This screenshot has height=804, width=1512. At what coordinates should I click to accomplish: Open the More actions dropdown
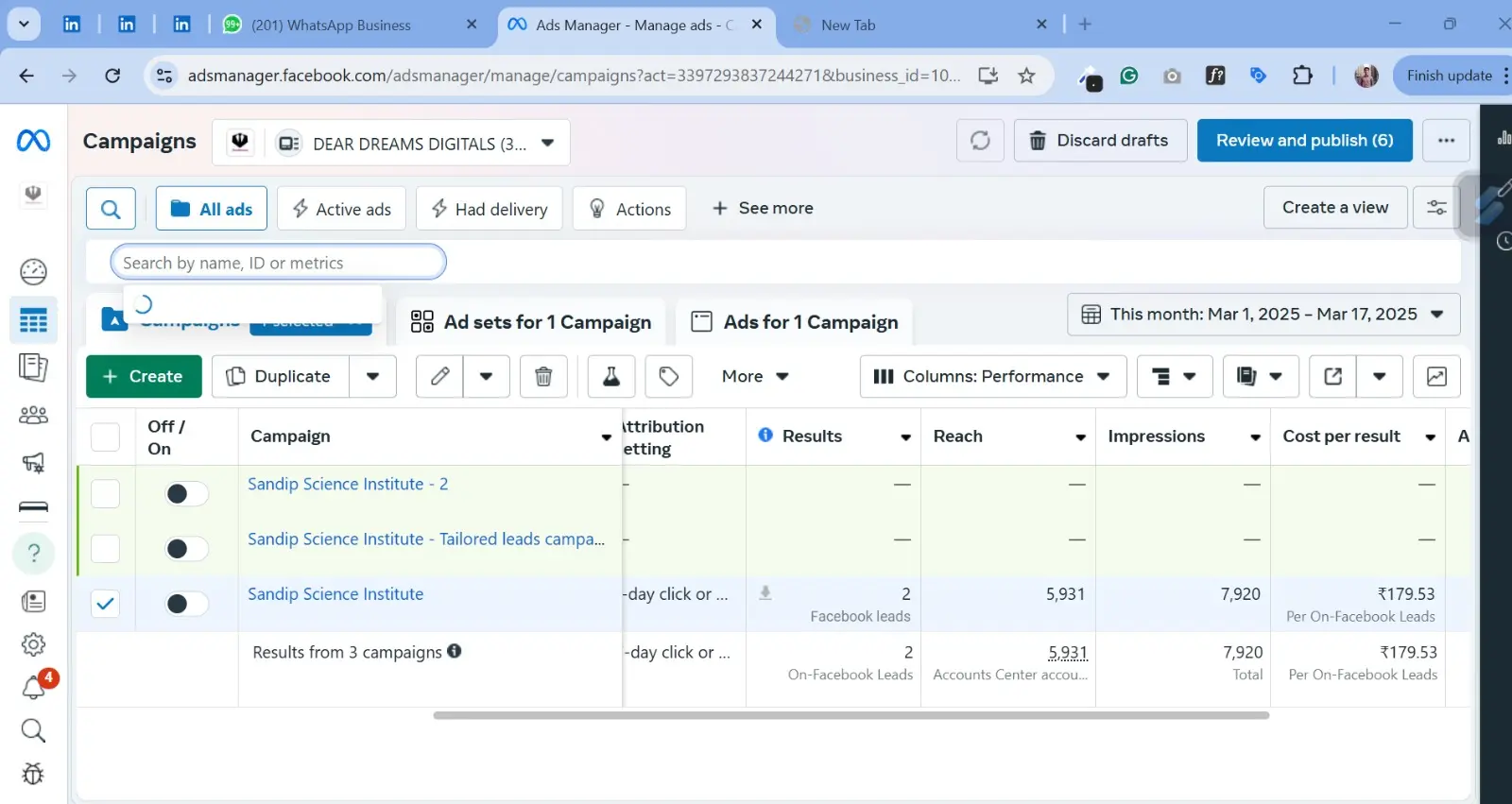(x=754, y=376)
